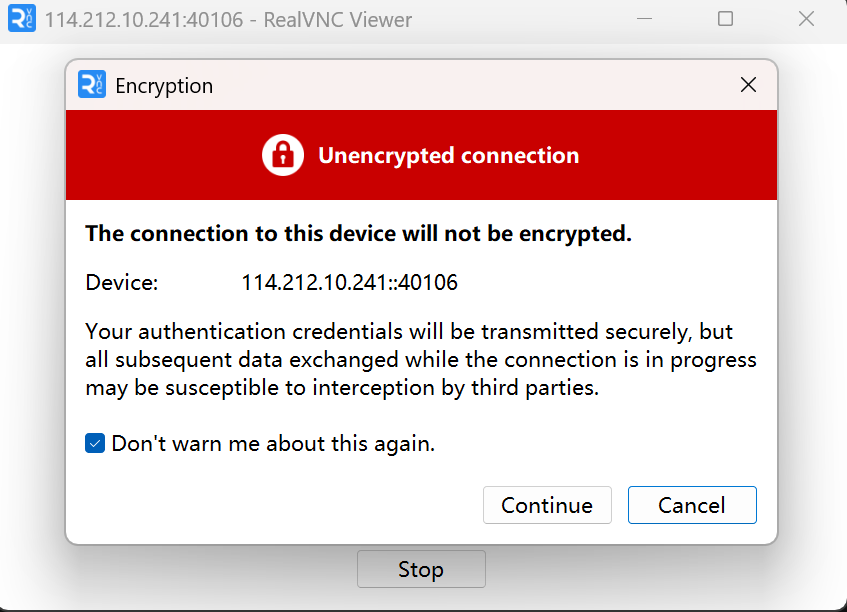Maximize the RealVNC Viewer window
This screenshot has height=612, width=847.
725,19
